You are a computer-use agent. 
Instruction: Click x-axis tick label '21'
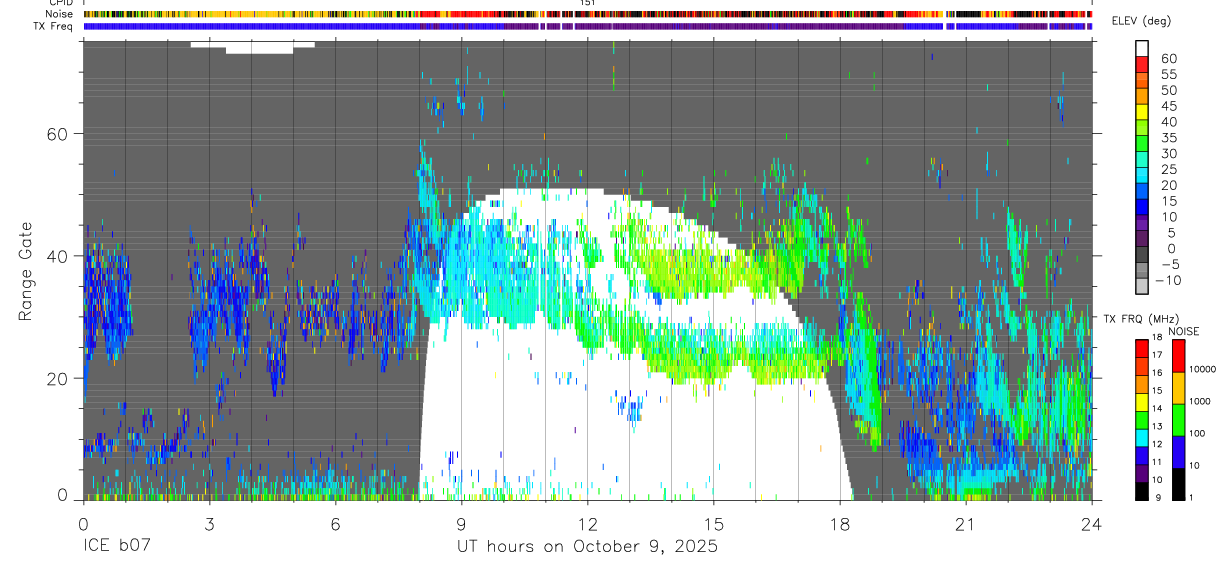pyautogui.click(x=966, y=524)
